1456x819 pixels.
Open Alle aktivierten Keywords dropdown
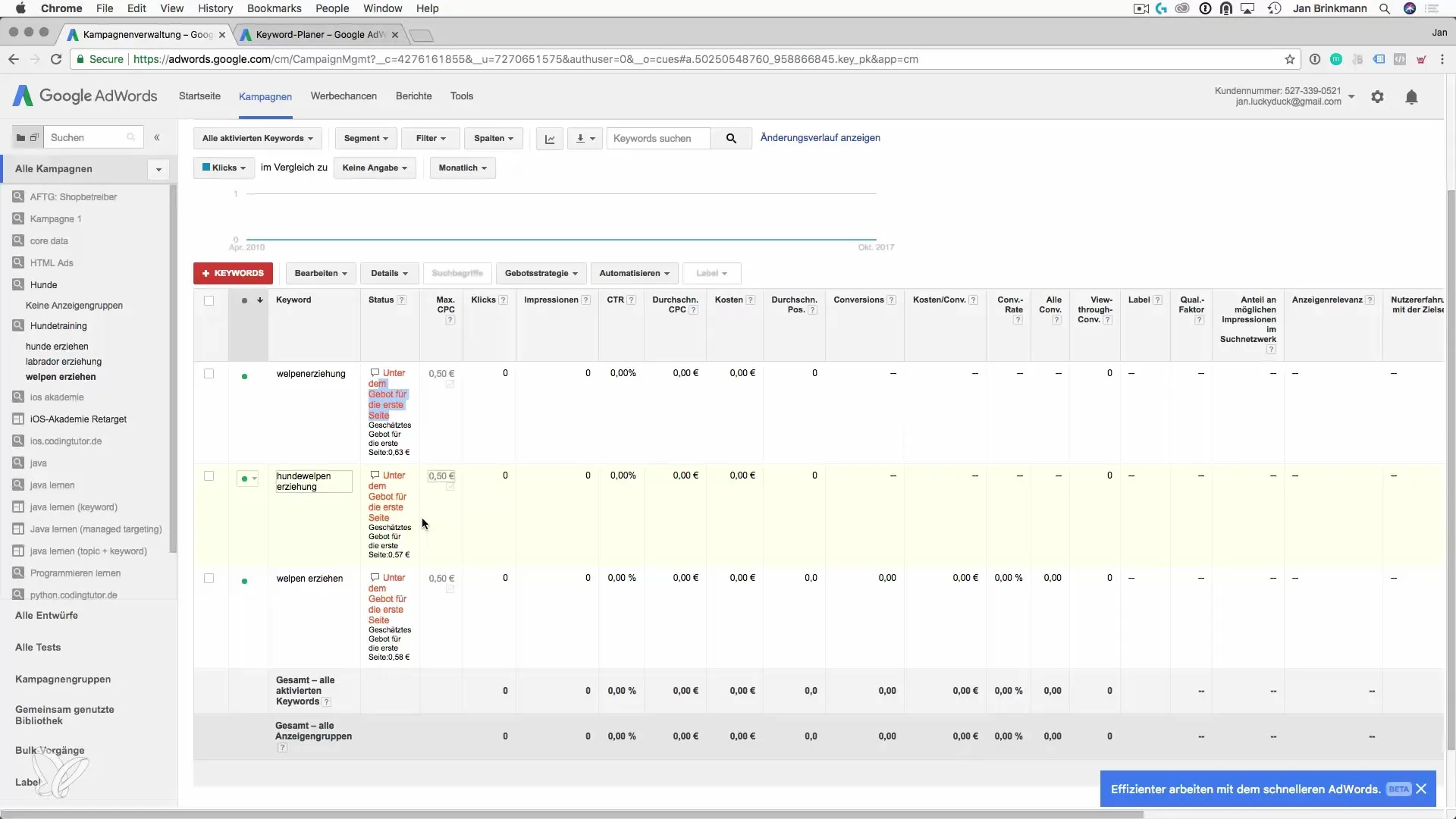click(258, 138)
